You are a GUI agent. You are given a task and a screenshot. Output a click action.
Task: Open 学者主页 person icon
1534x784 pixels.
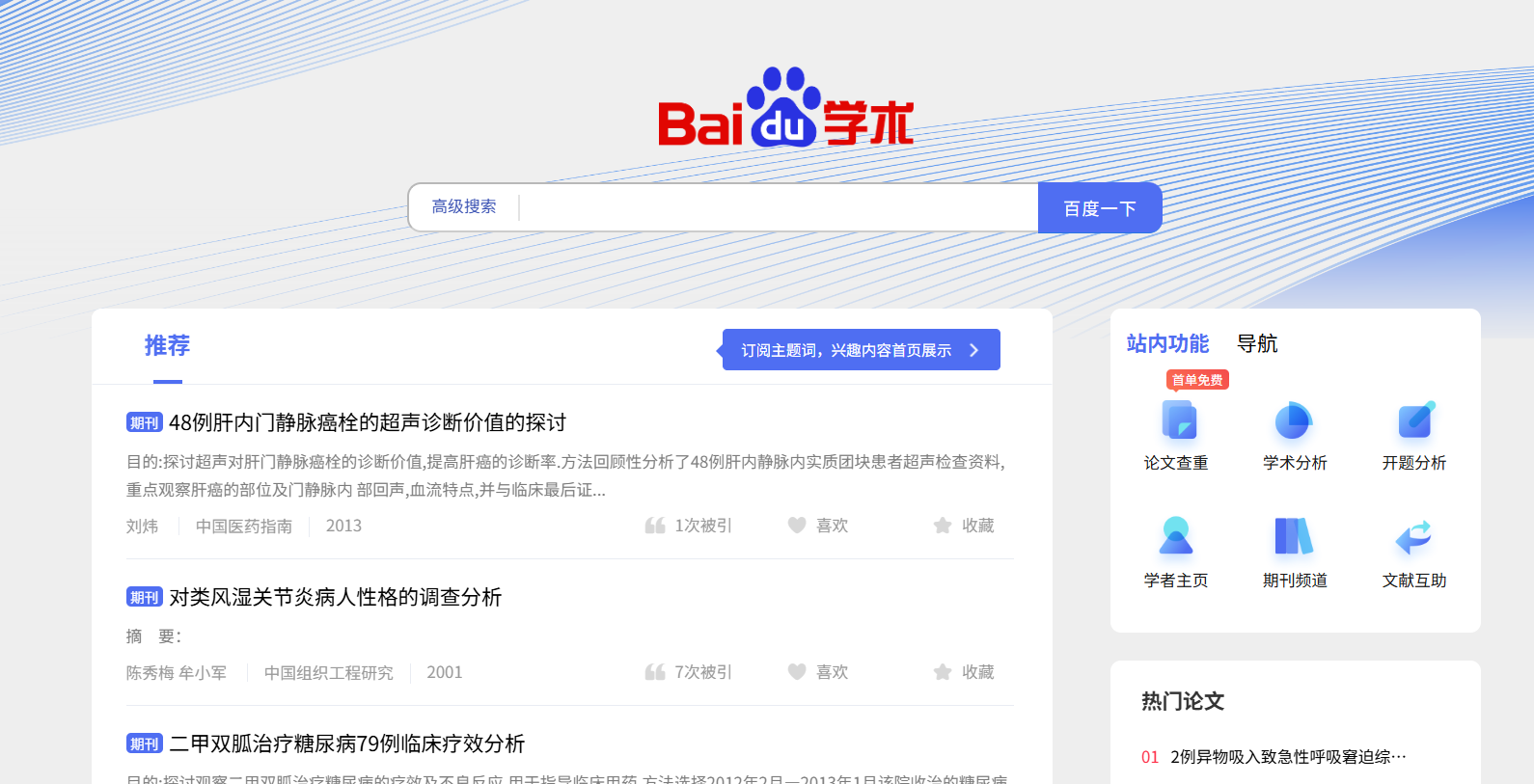pos(1176,536)
